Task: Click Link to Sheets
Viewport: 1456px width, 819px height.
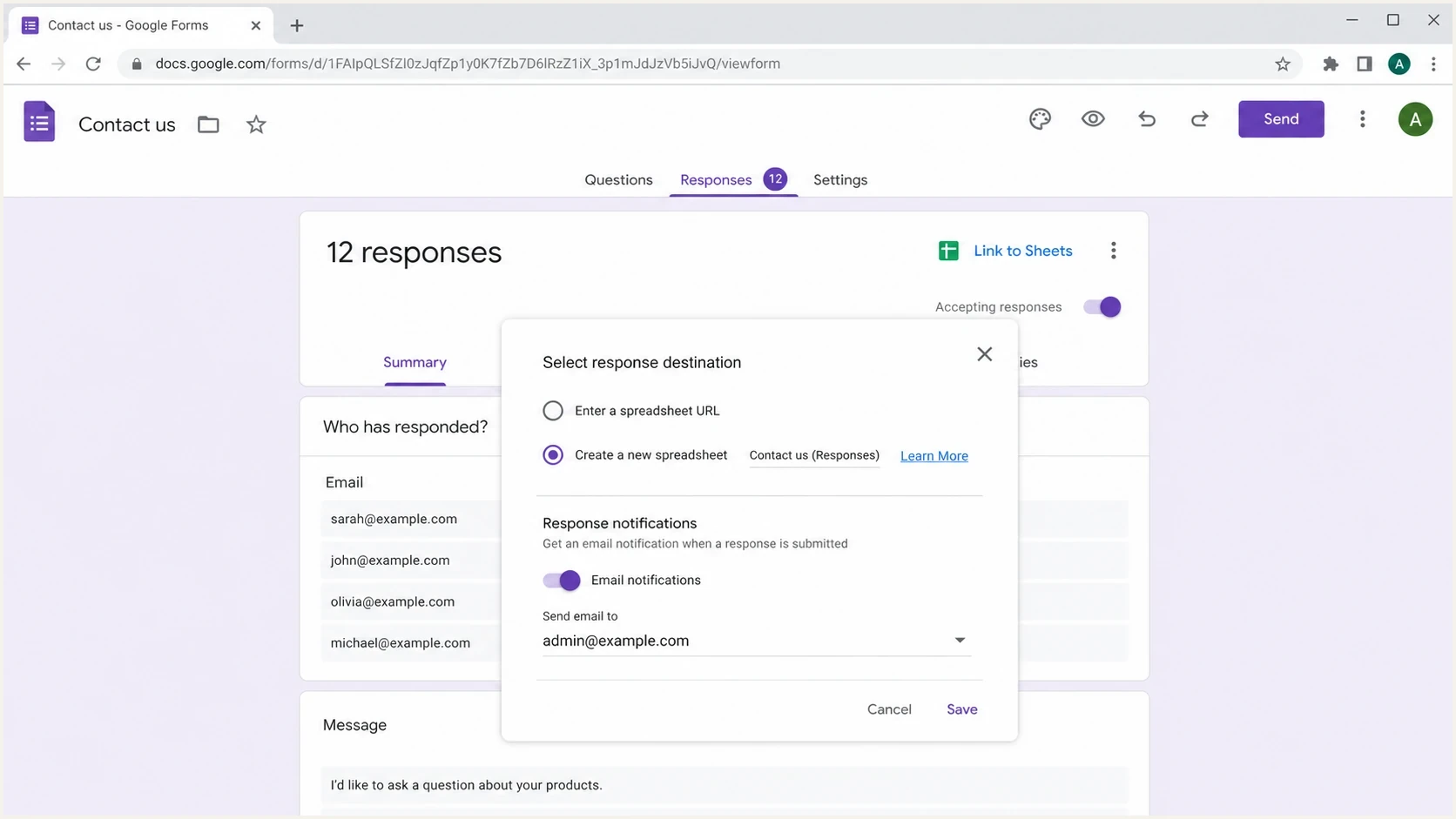Action: pos(1022,251)
